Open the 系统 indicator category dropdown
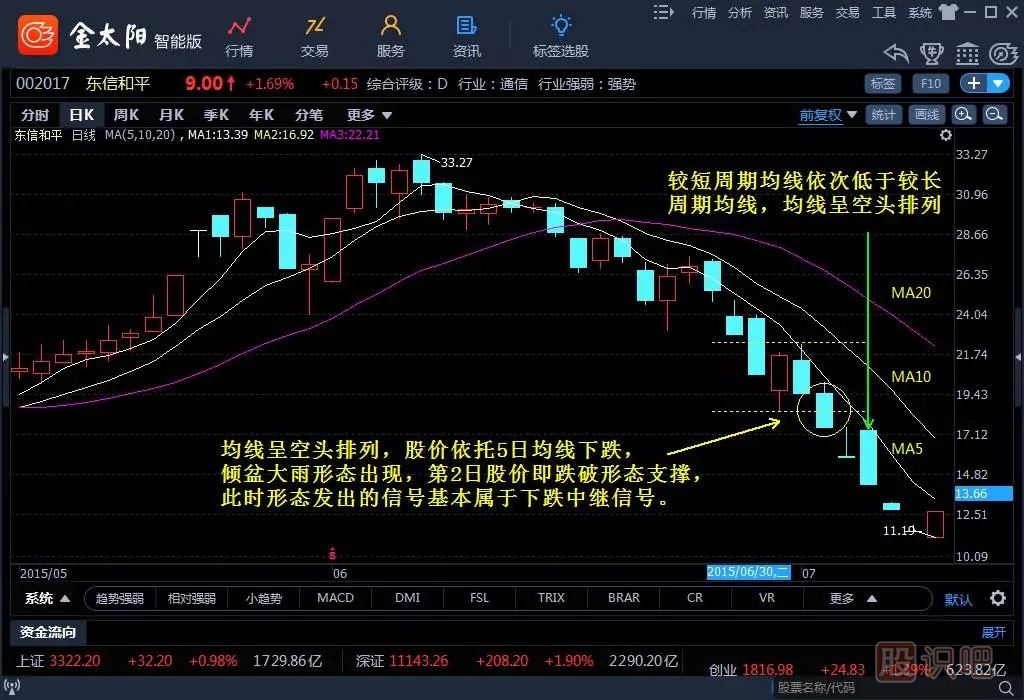This screenshot has width=1024, height=700. 42,597
